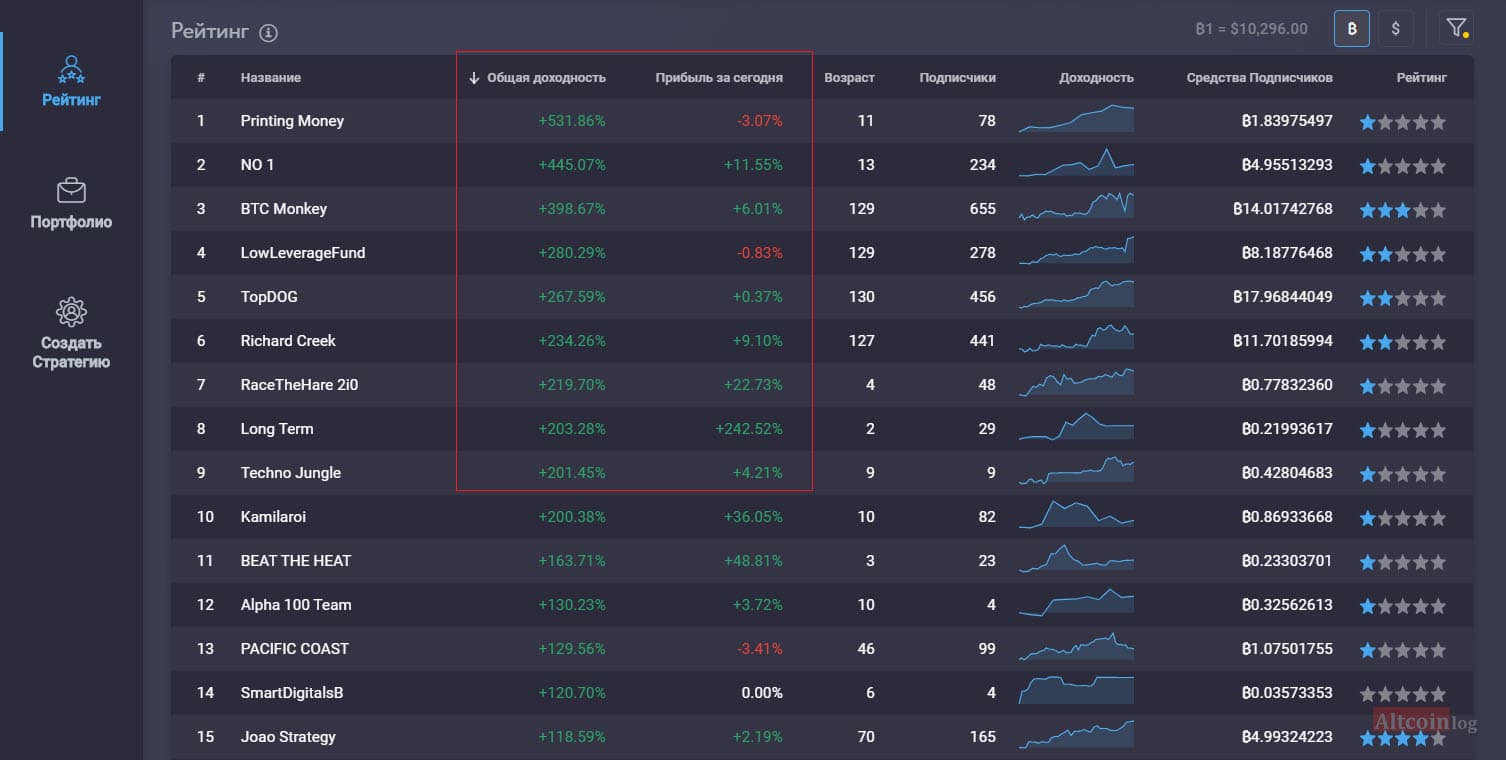1506x760 pixels.
Task: Click star rating of PACIFIC COAST
Action: tap(1403, 650)
